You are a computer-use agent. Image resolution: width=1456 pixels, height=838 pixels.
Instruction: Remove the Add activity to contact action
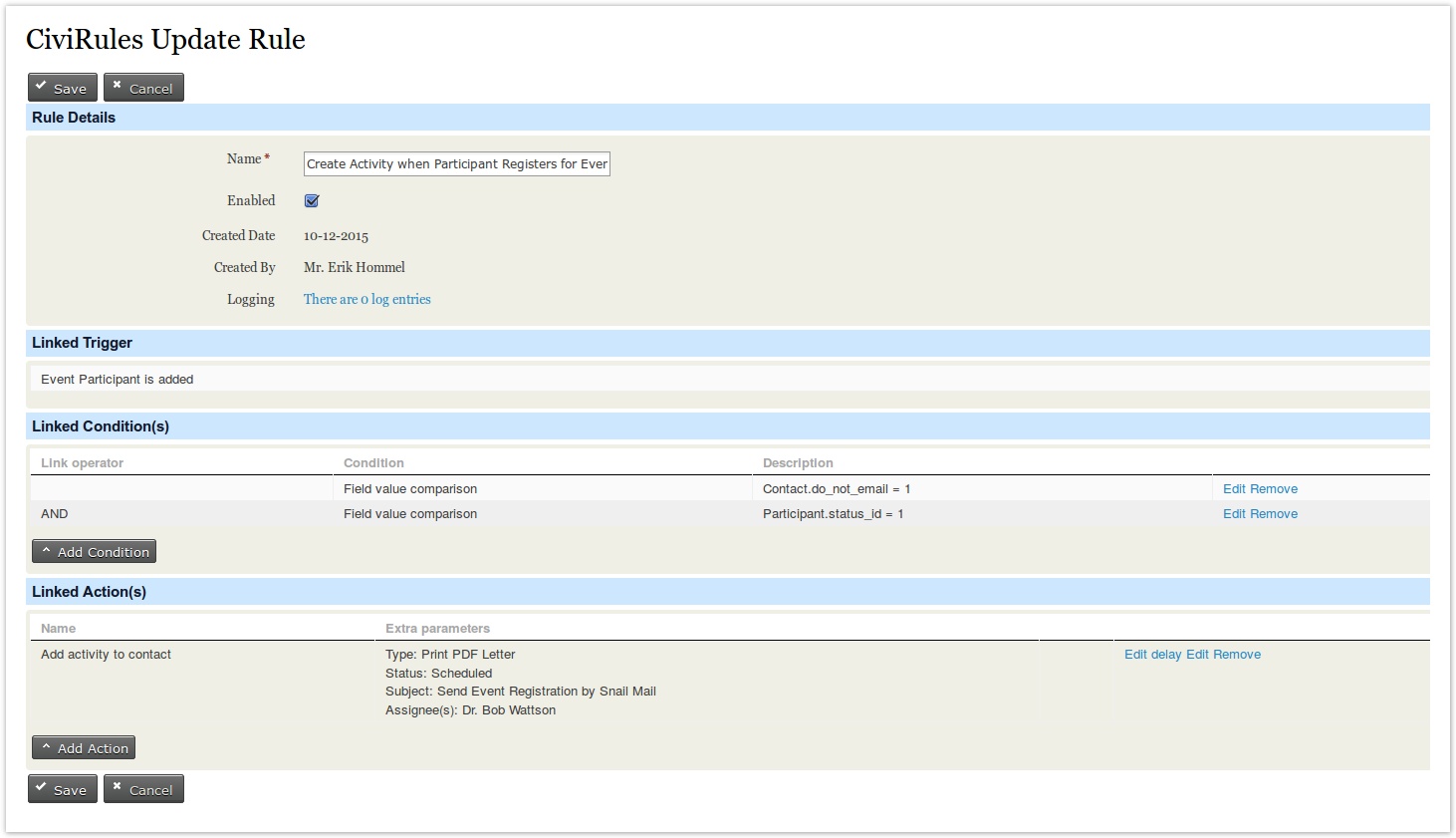1237,655
